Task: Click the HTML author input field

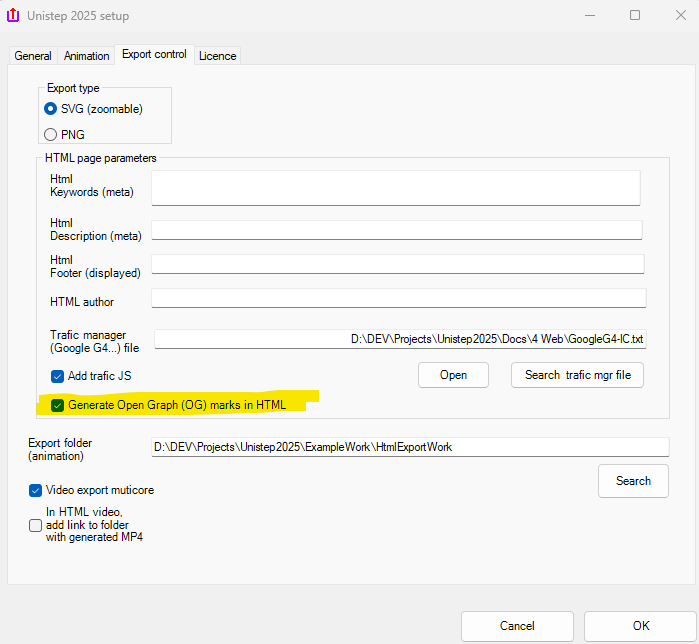Action: [398, 298]
